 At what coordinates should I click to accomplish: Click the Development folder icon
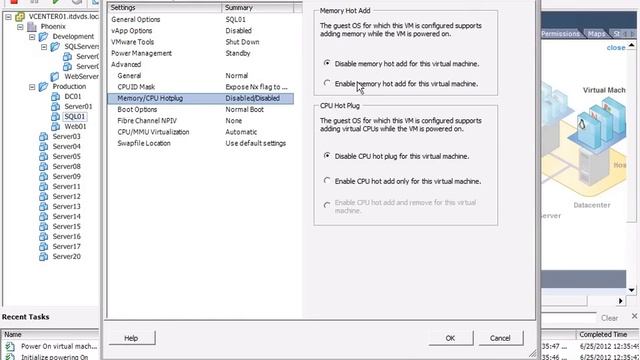(43, 37)
